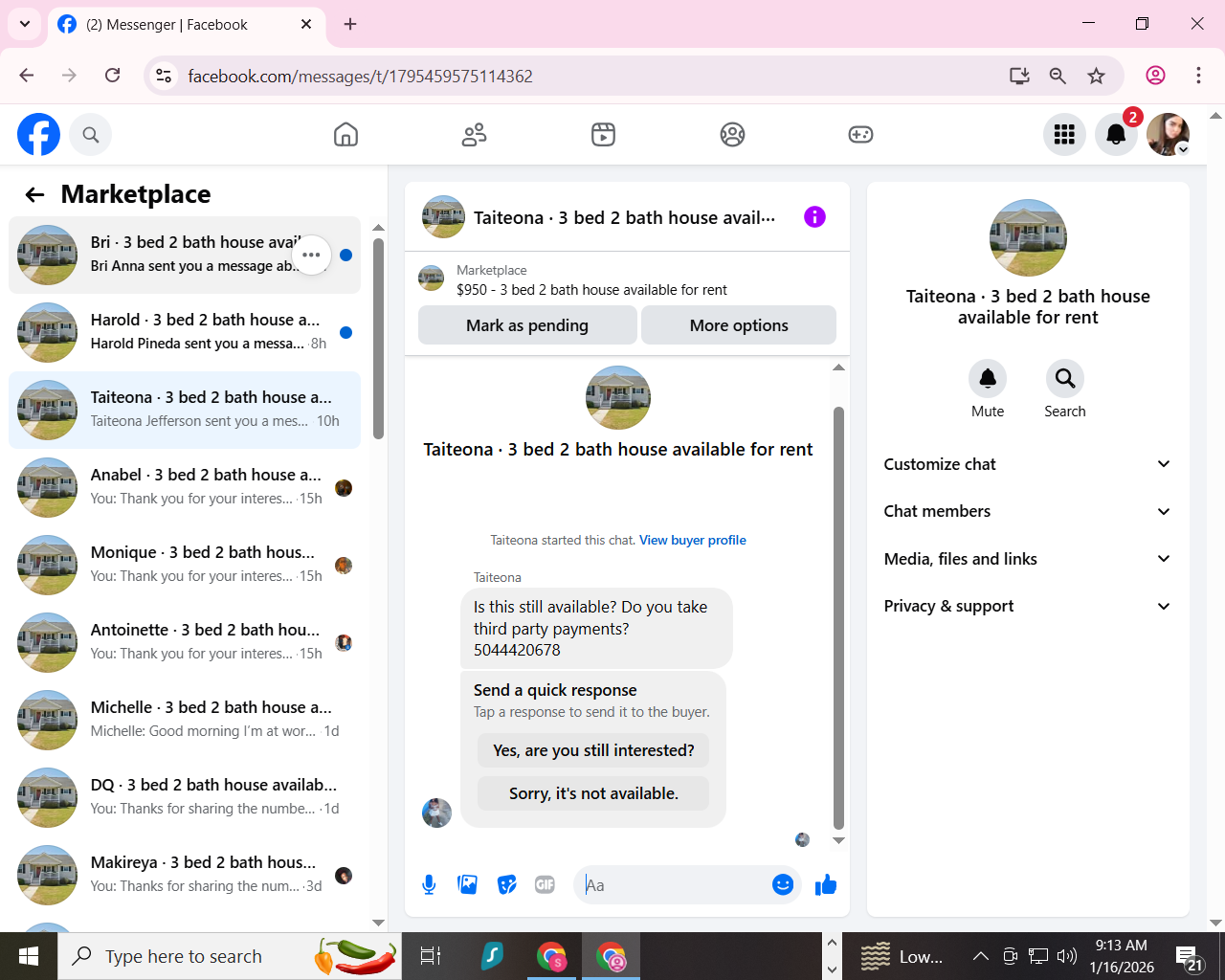Search in conversation magnifier icon

pos(1065,379)
